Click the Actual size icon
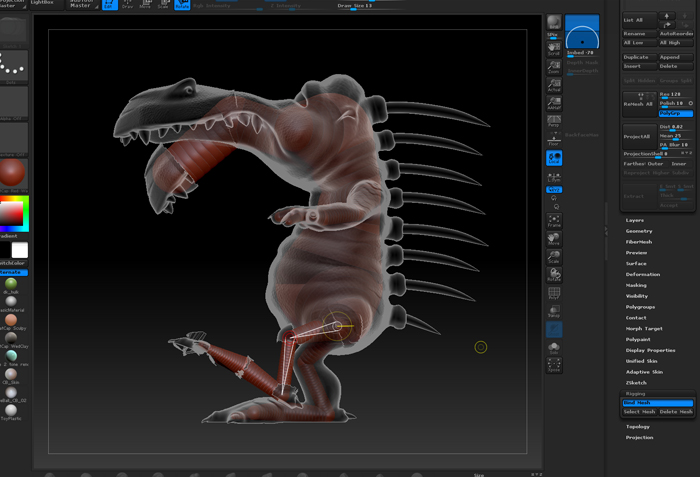Screen dimensions: 700x477 click(x=554, y=85)
